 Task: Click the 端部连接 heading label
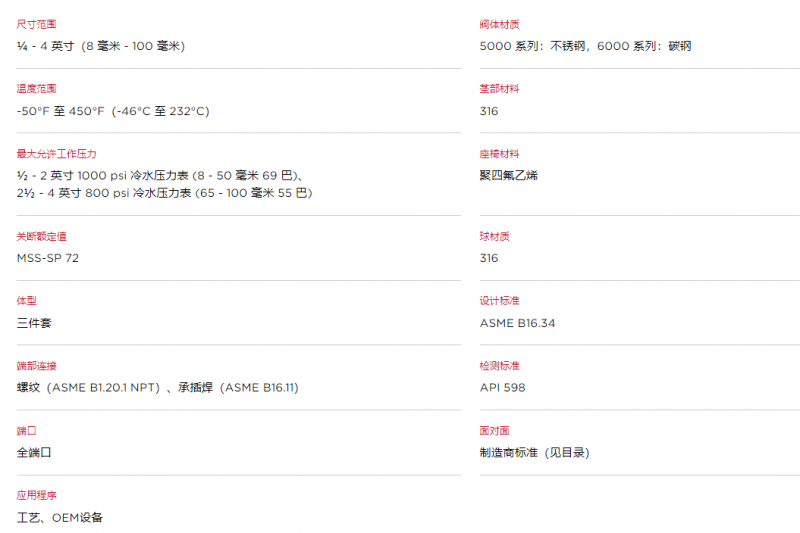coord(36,366)
